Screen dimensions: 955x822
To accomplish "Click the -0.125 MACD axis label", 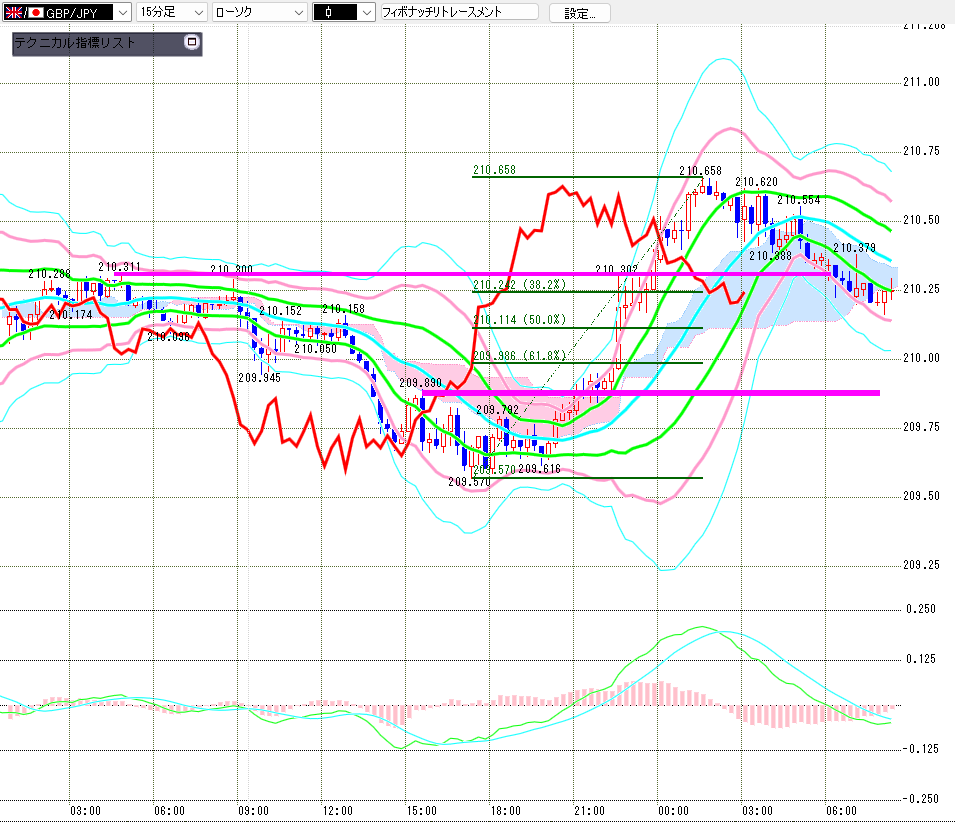I will (x=920, y=749).
